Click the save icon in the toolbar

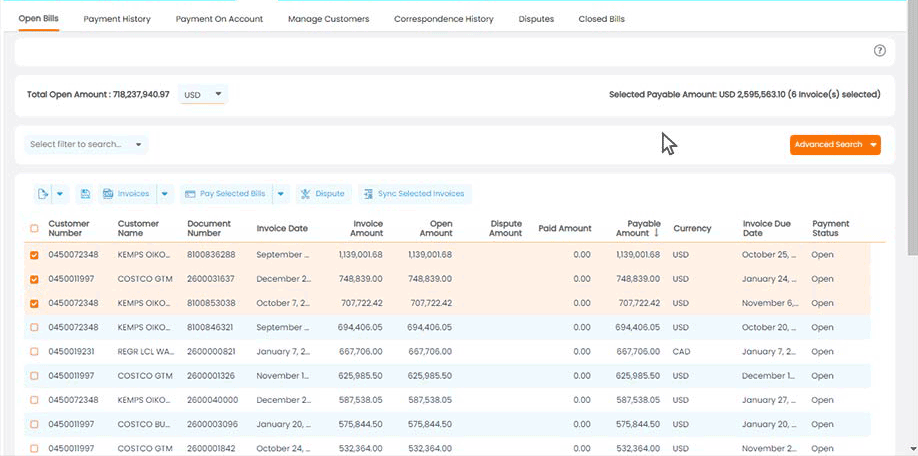(86, 194)
